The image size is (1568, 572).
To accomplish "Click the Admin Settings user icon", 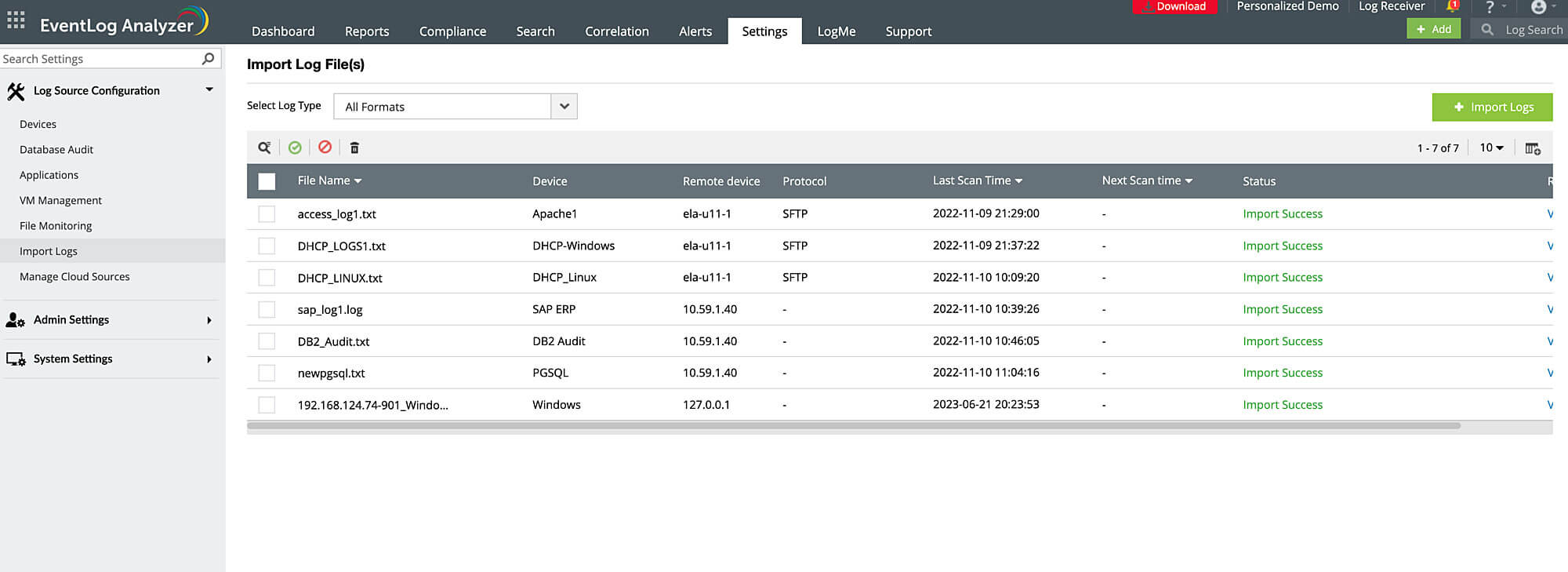I will 16,320.
